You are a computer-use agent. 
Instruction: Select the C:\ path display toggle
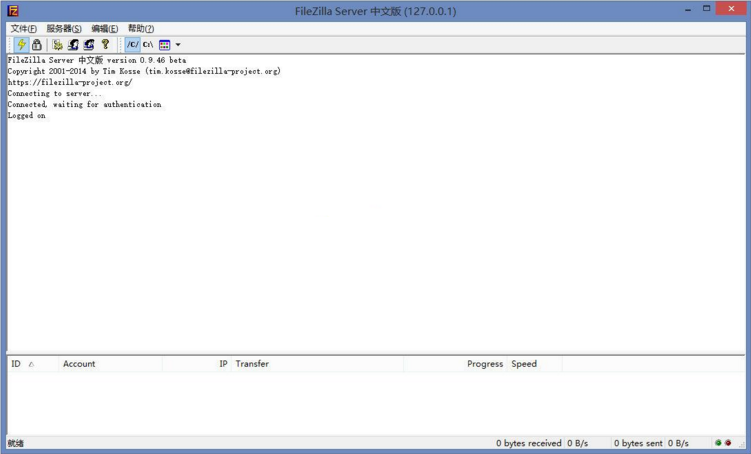(148, 45)
